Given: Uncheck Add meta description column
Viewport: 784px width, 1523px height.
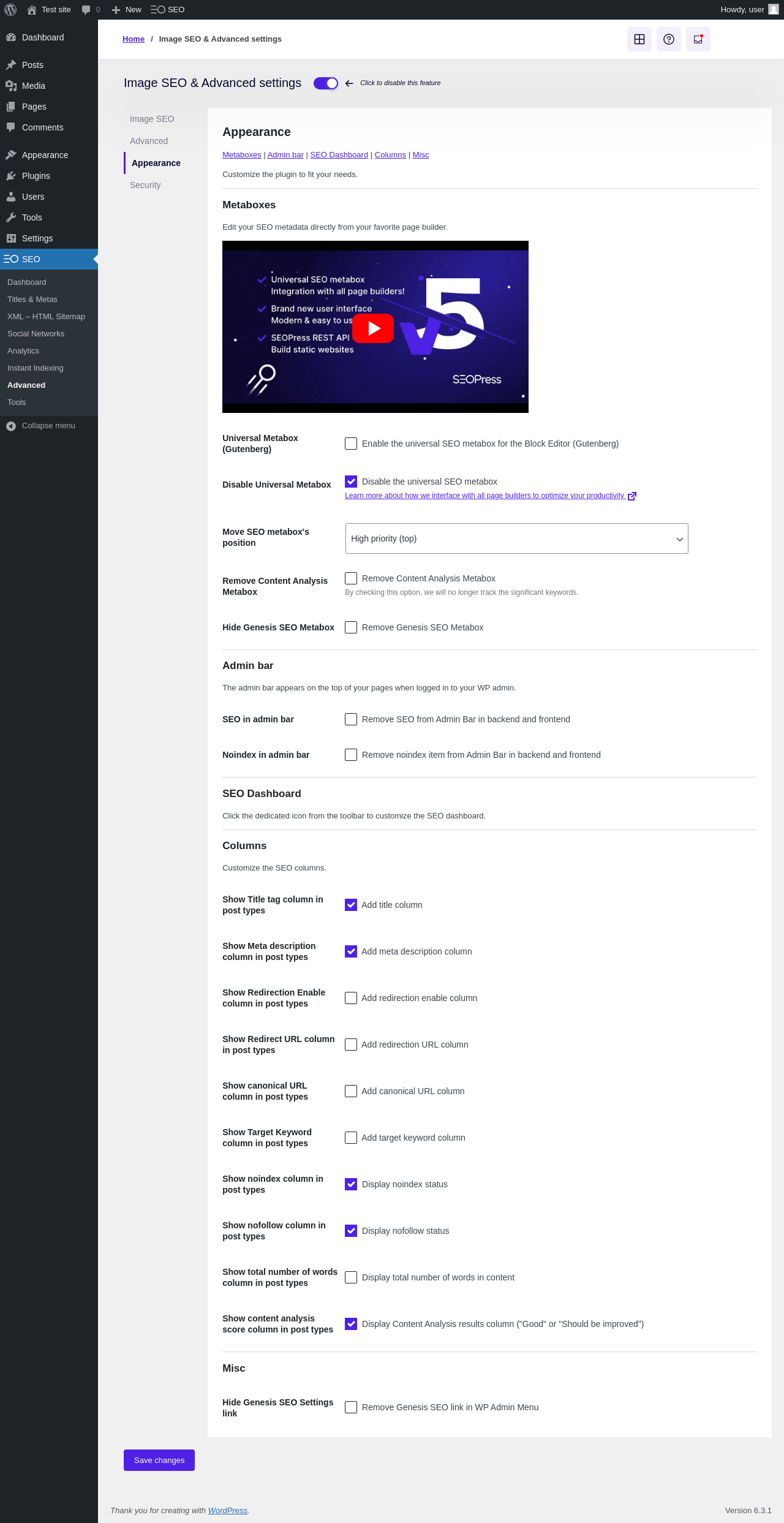Looking at the screenshot, I should [351, 951].
